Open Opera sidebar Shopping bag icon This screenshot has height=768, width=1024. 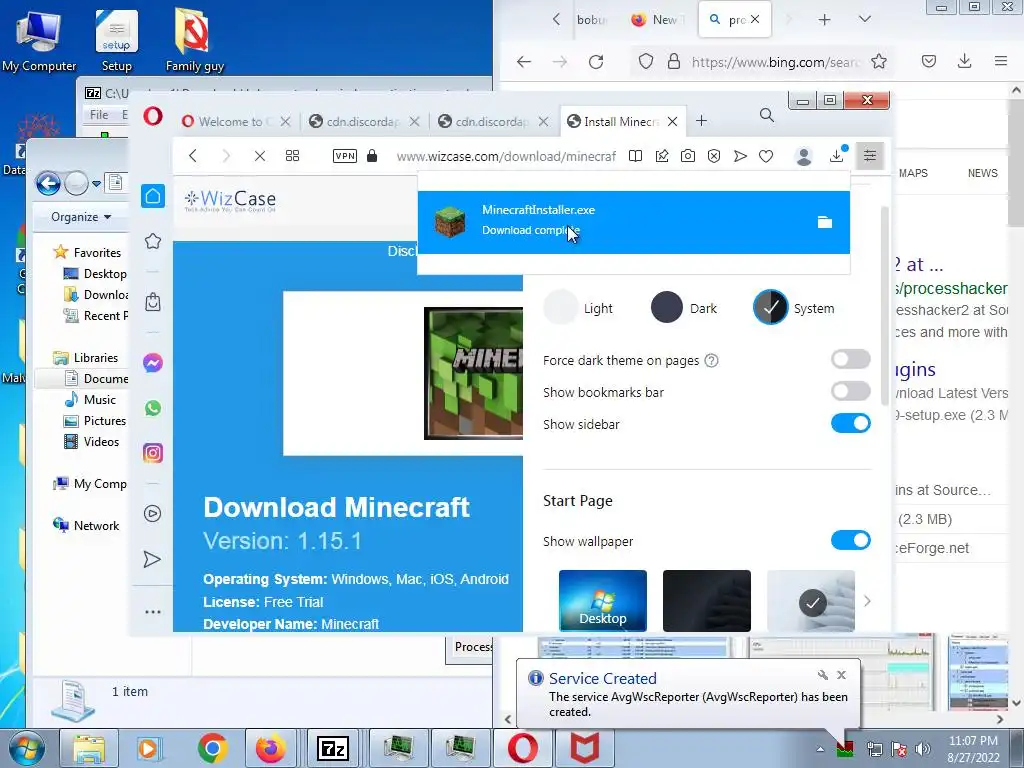[153, 302]
